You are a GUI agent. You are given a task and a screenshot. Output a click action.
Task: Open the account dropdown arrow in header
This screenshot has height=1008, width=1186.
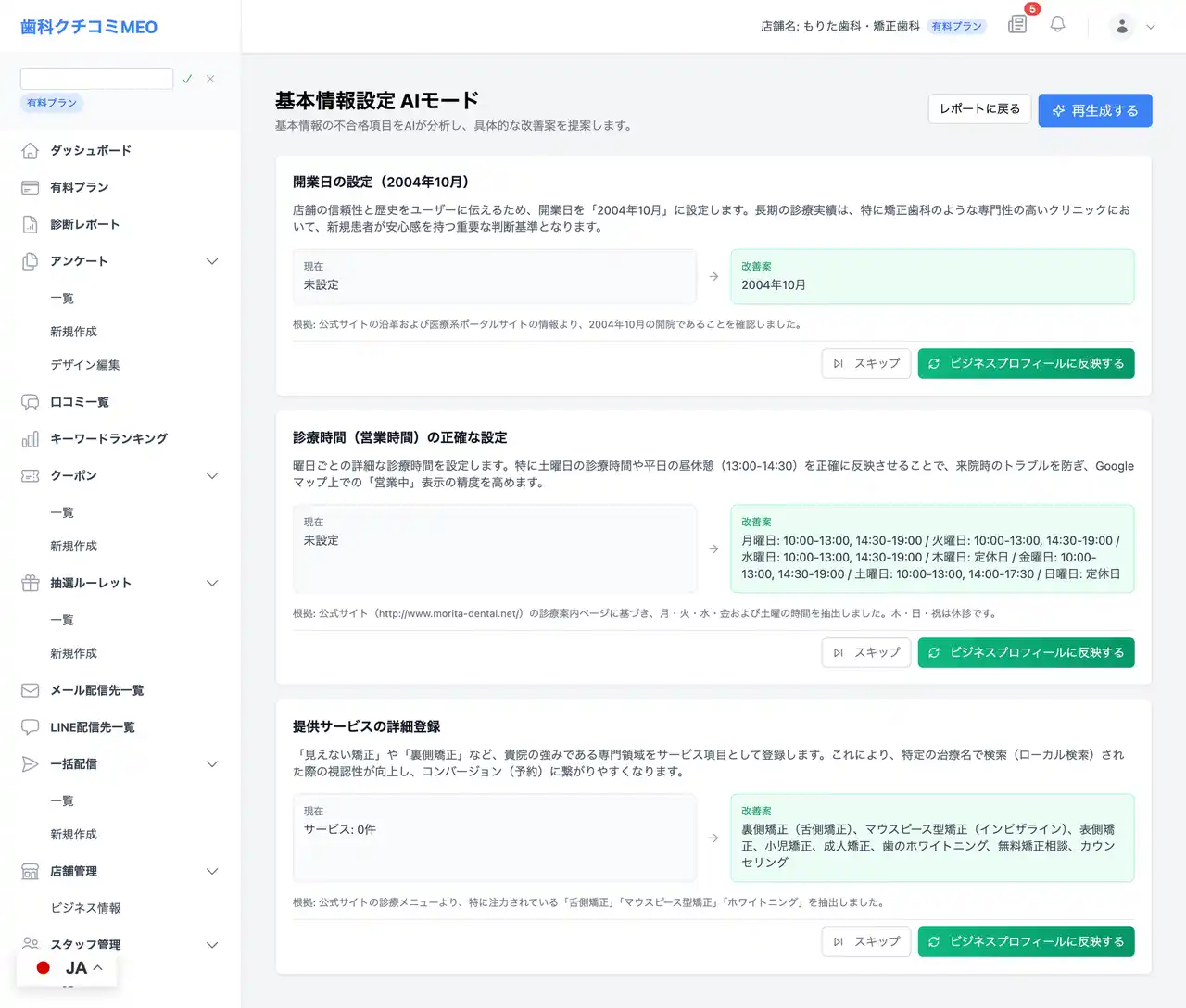pos(1151,27)
